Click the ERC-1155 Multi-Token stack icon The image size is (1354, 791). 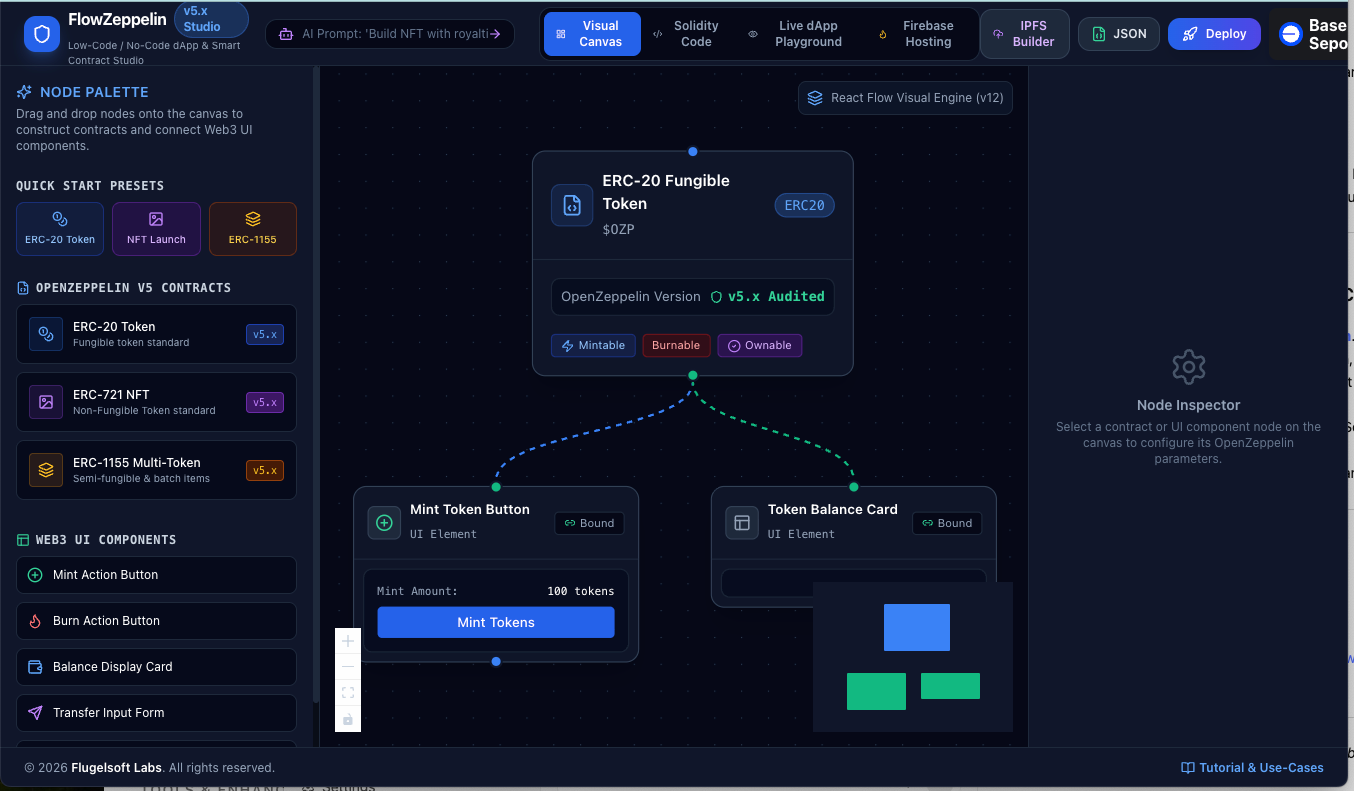[x=46, y=470]
